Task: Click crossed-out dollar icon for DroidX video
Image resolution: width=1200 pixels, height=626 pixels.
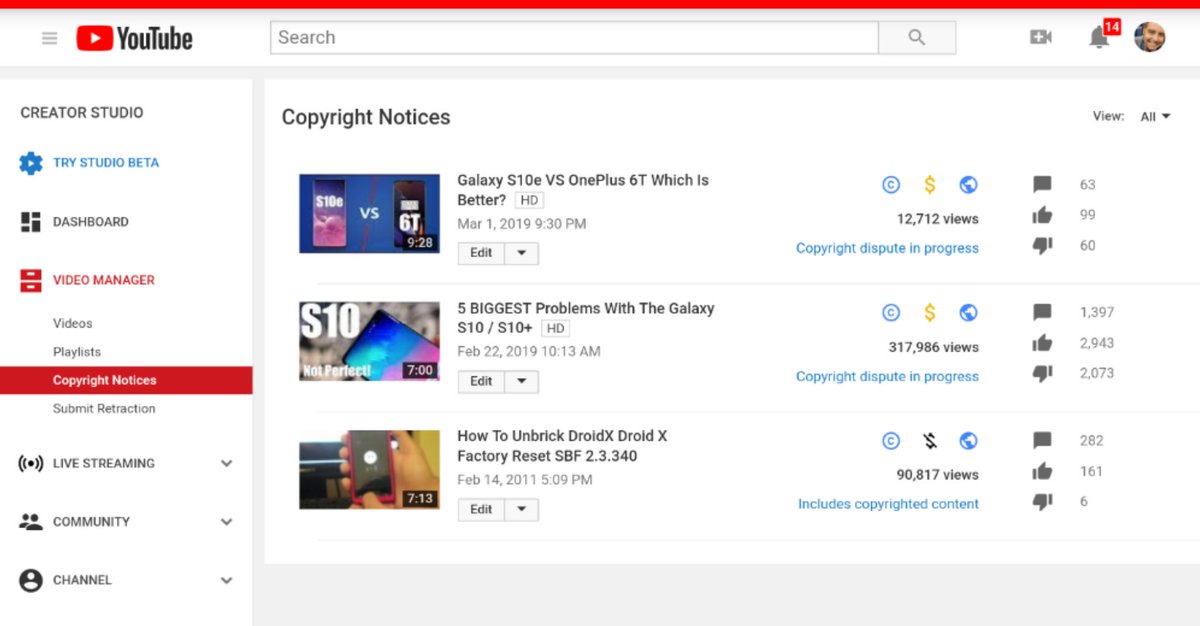Action: point(930,441)
